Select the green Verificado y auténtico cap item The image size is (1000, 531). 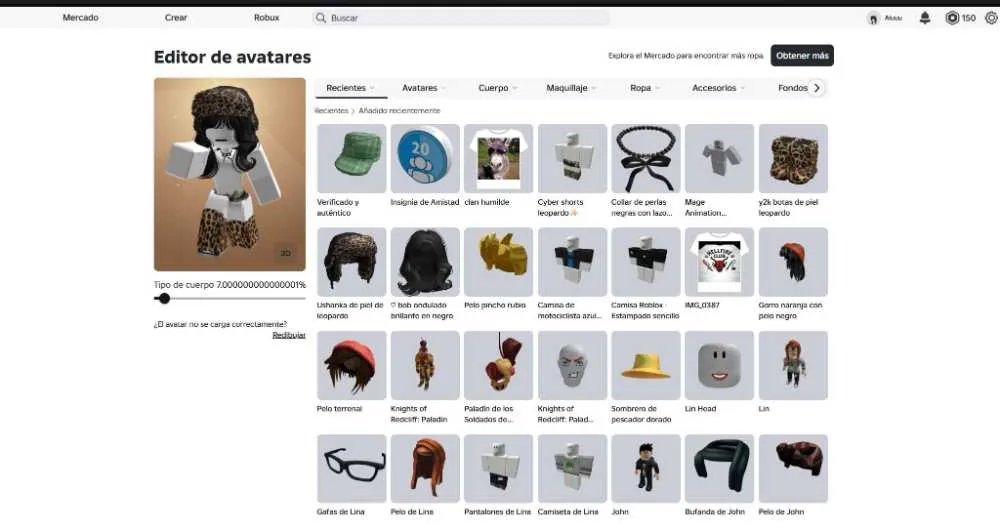[351, 159]
